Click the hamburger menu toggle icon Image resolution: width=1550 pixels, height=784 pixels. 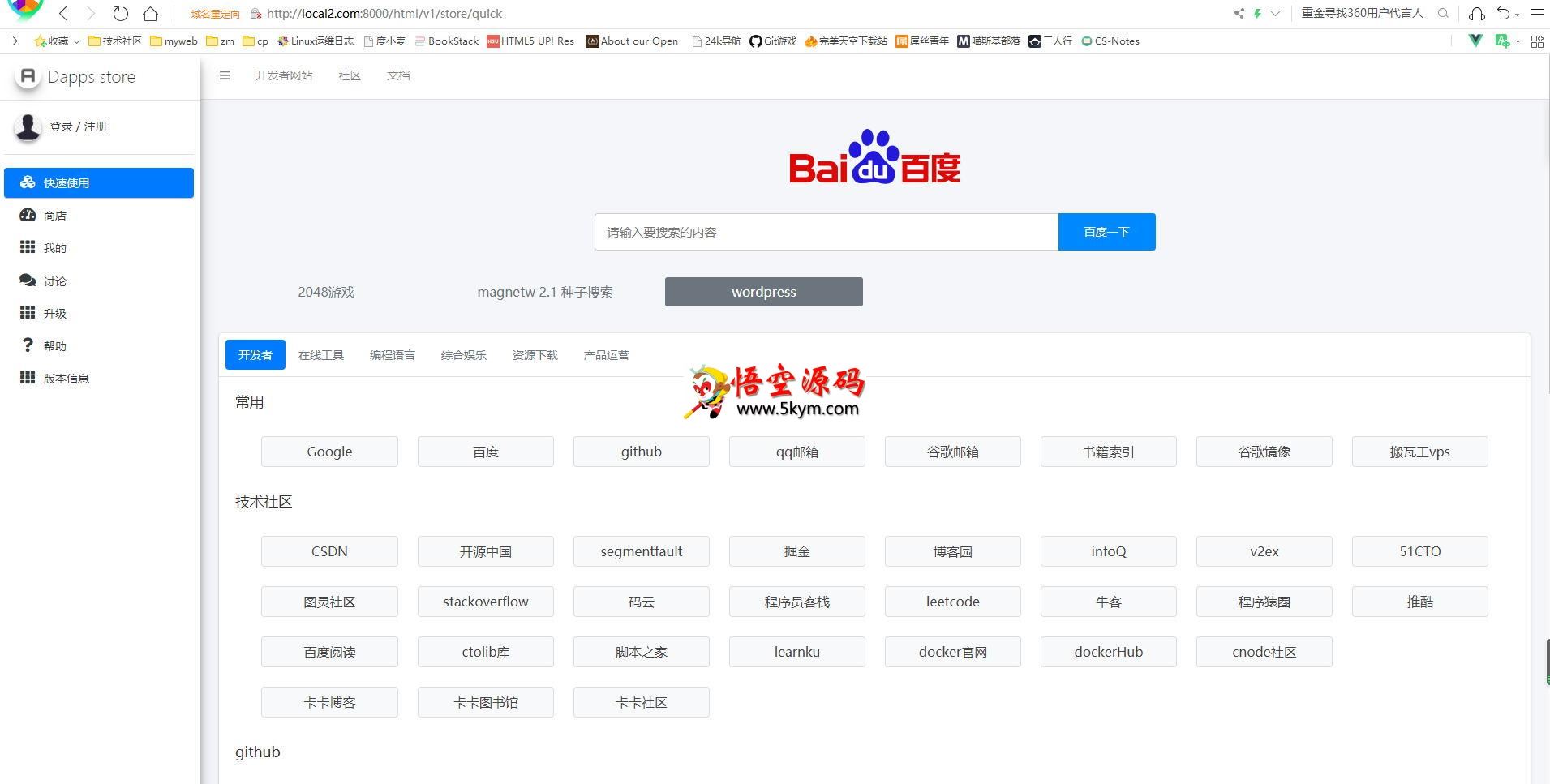(225, 75)
